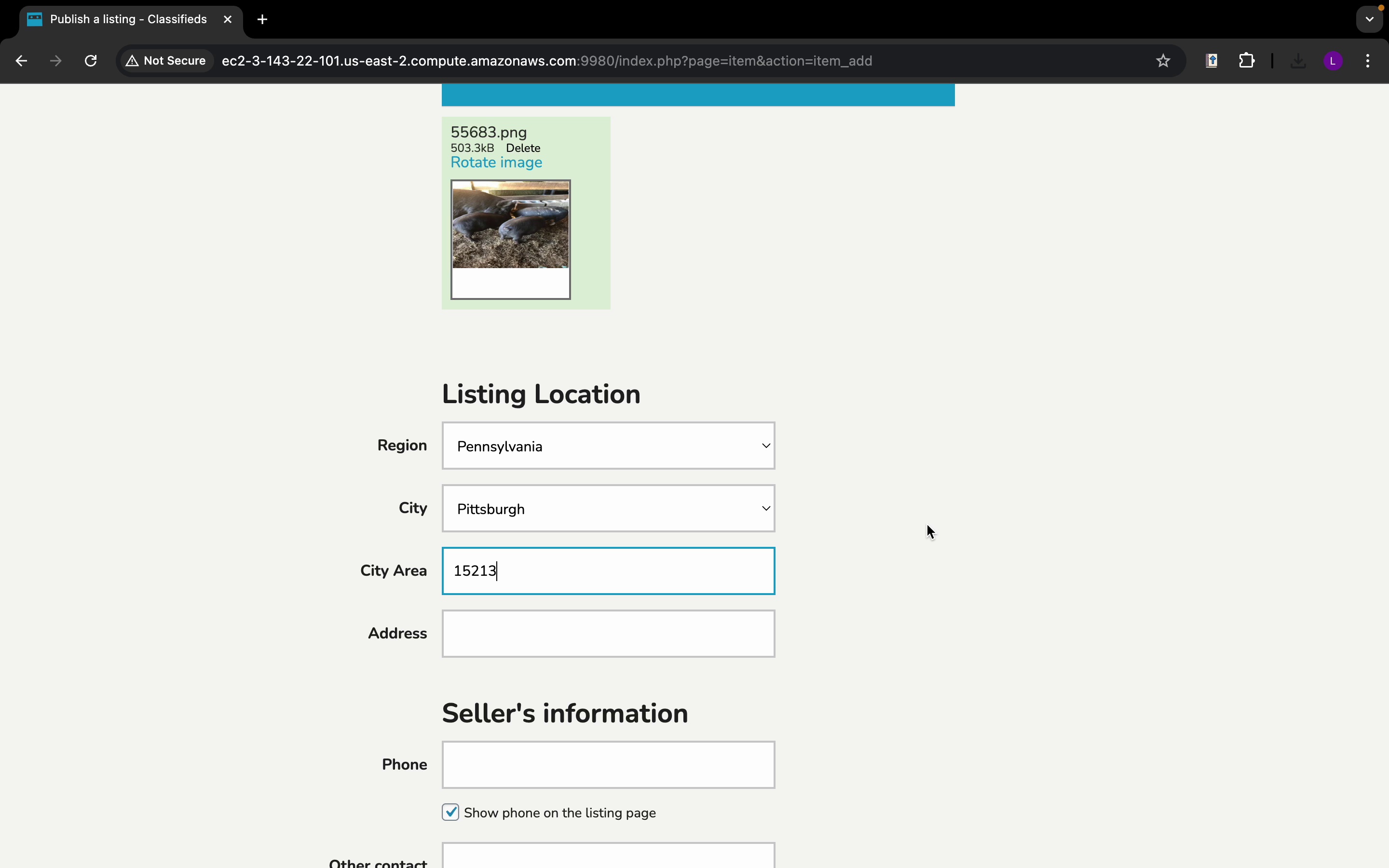1389x868 pixels.
Task: Toggle Show phone on listing page checkbox
Action: pyautogui.click(x=450, y=813)
